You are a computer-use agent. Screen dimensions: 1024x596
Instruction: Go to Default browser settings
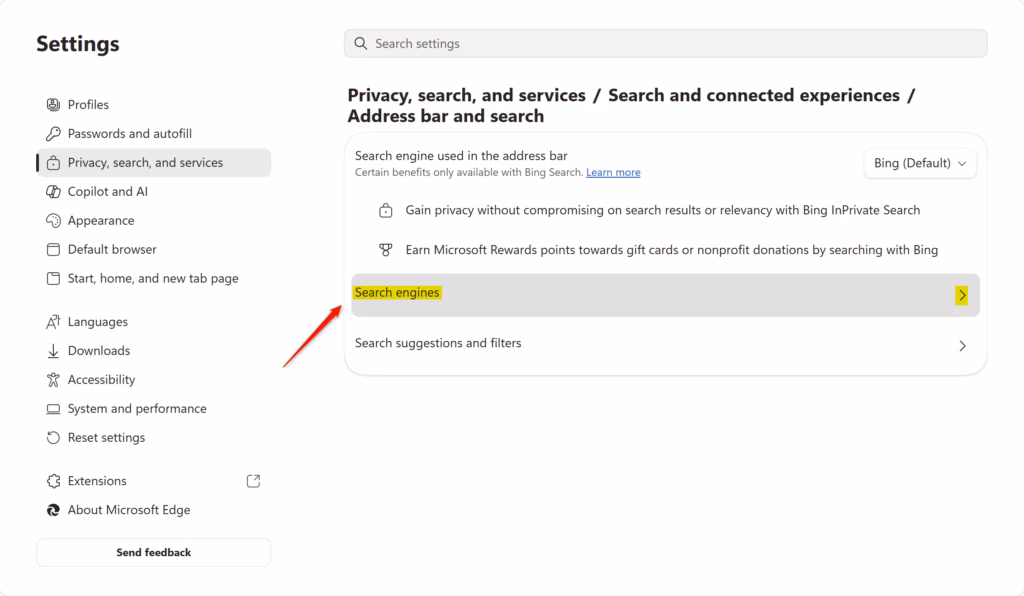coord(153,249)
